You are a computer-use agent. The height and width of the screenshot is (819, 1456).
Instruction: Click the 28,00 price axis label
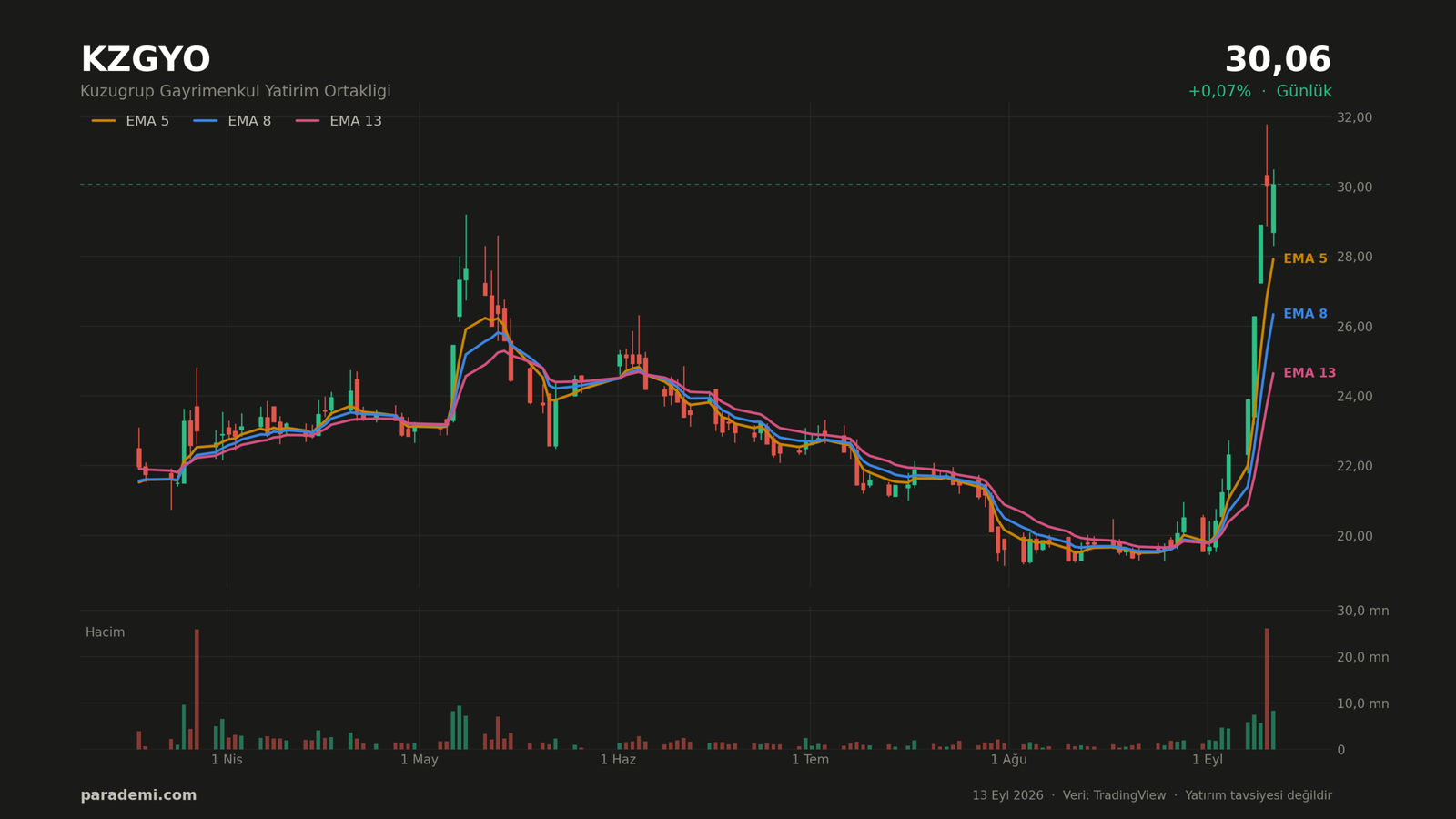tap(1354, 257)
